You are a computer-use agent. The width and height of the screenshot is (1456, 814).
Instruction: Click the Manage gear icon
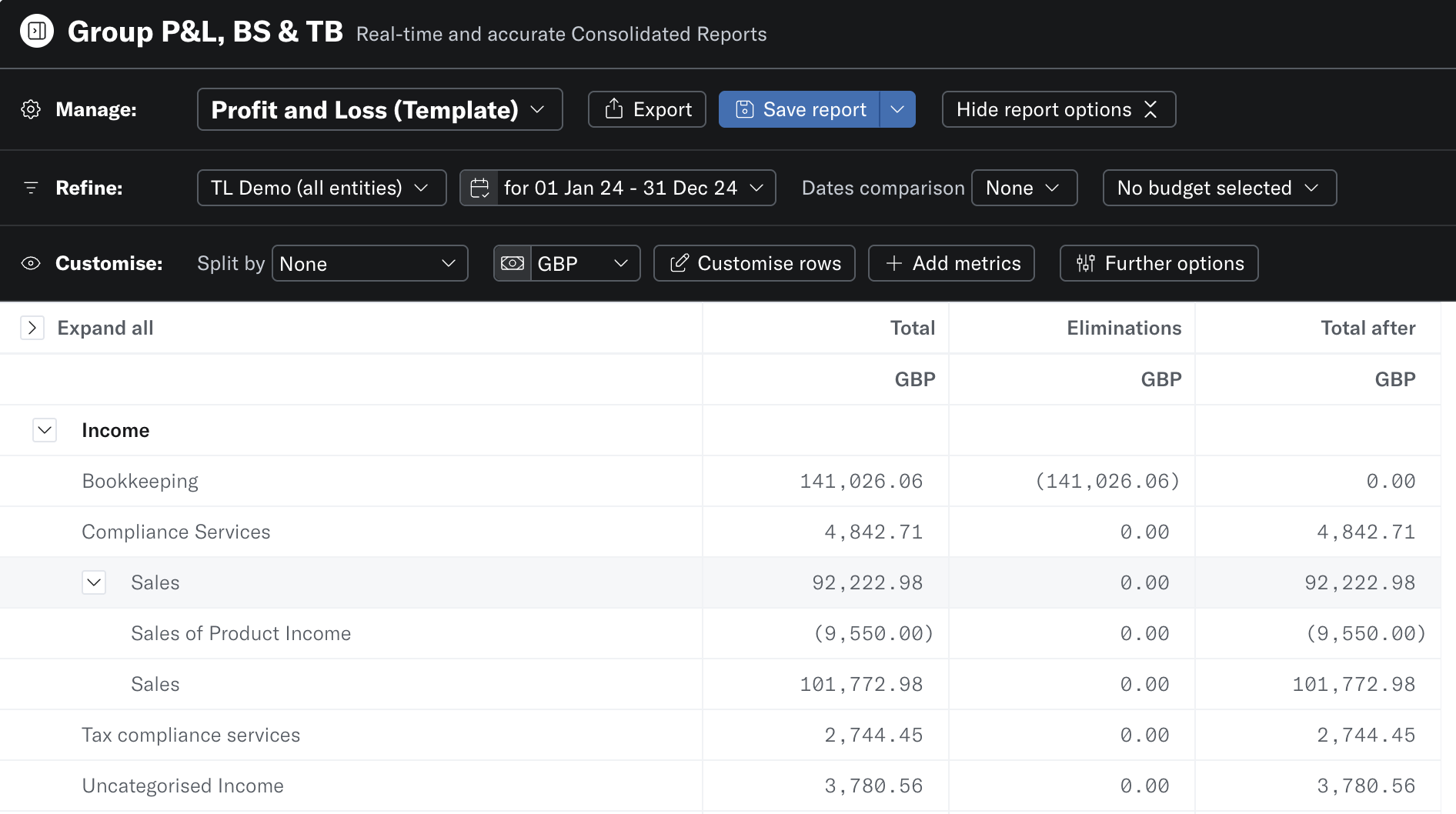pyautogui.click(x=31, y=109)
